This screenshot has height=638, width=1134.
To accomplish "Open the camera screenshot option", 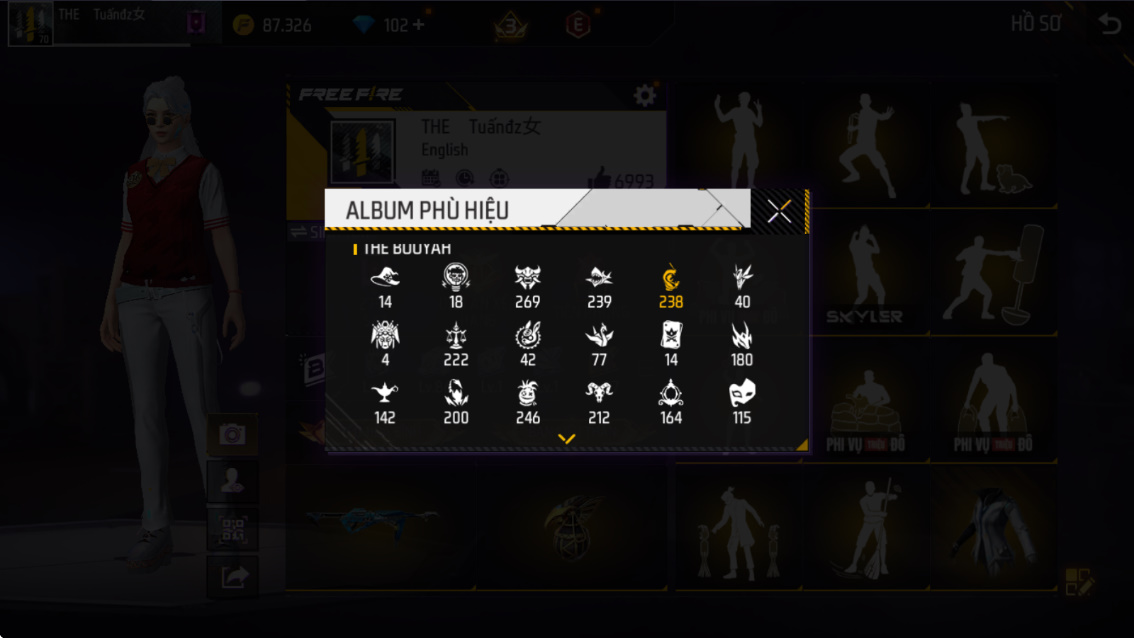I will pyautogui.click(x=232, y=434).
